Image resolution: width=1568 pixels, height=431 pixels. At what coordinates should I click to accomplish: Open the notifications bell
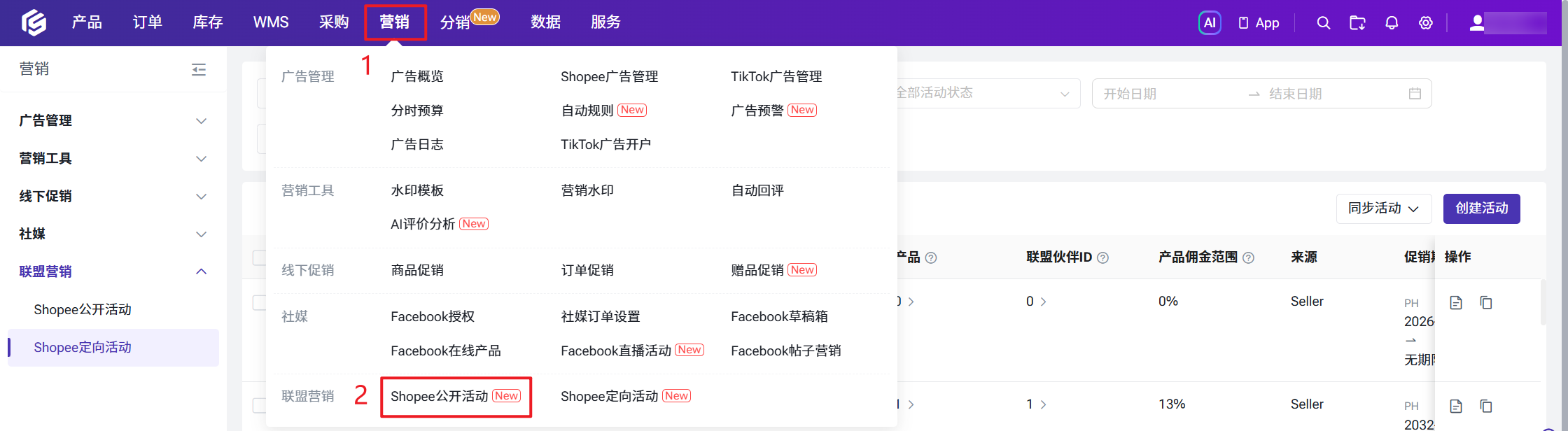(x=1392, y=23)
